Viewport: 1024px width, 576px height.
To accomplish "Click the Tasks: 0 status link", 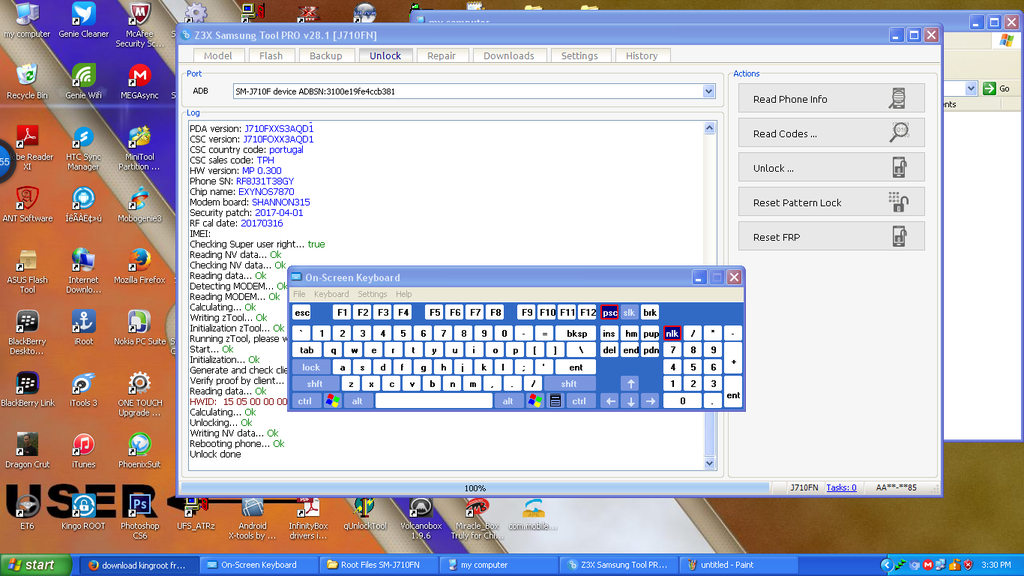I will [840, 488].
